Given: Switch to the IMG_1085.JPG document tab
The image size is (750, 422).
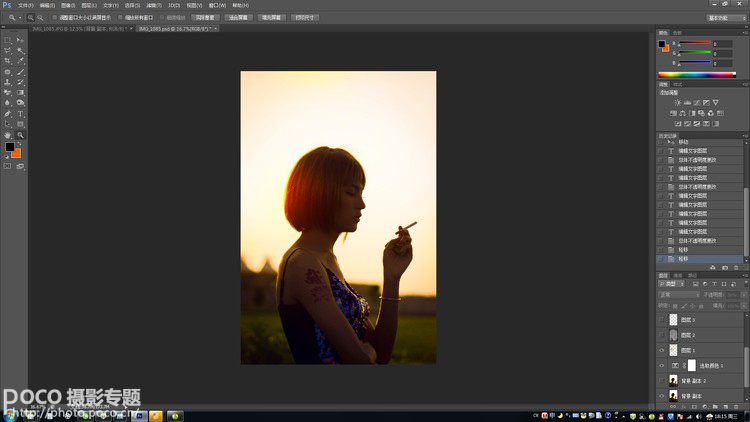Looking at the screenshot, I should coord(79,29).
